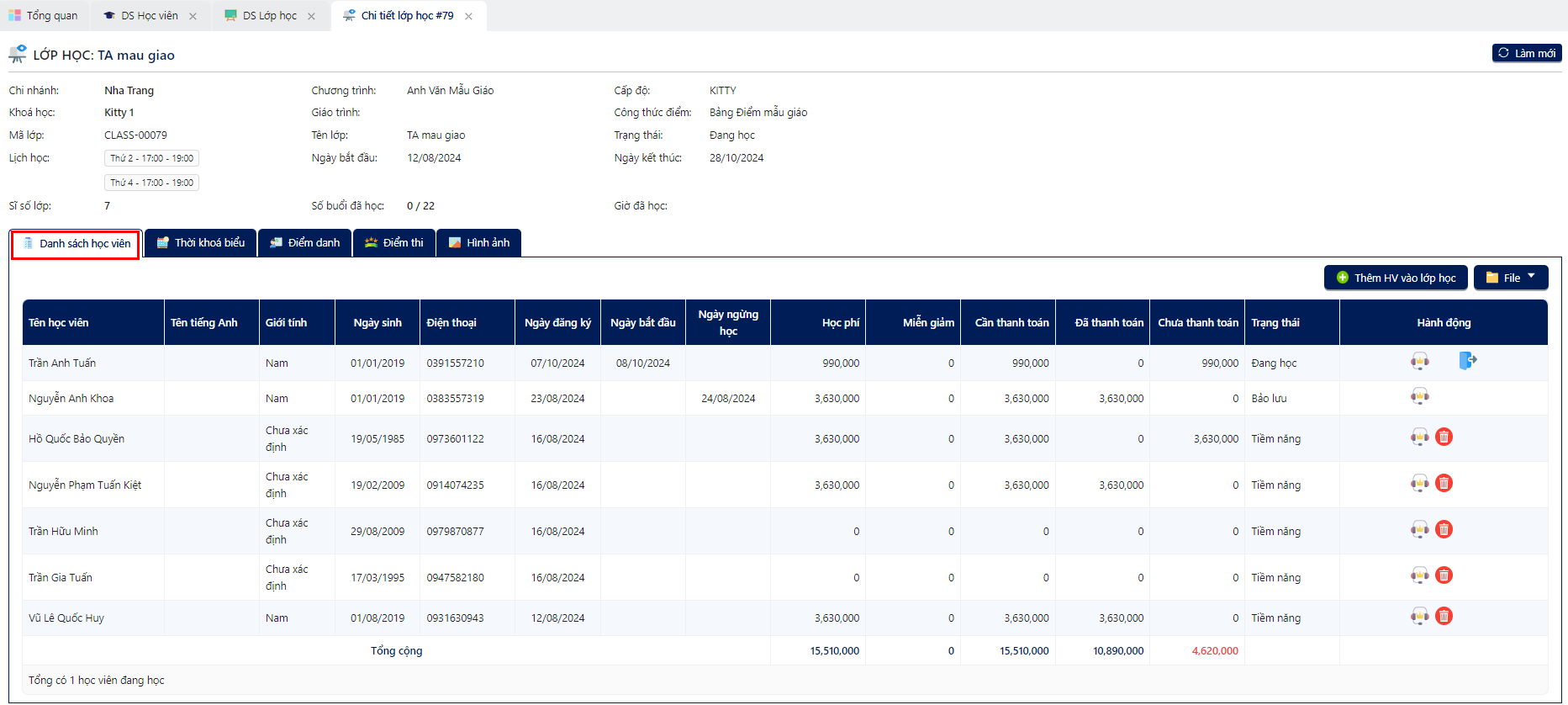Click the Trạng thái column header
Viewport: 1568px width, 705px height.
(1292, 322)
